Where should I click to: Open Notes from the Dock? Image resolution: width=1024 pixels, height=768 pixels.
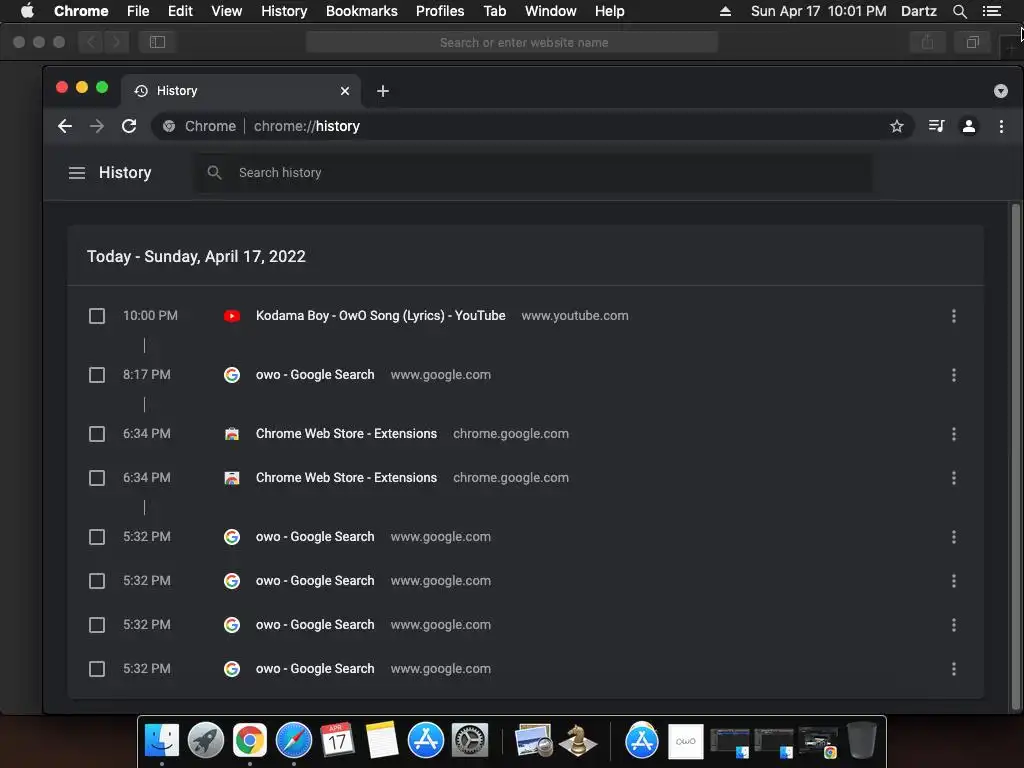click(382, 741)
